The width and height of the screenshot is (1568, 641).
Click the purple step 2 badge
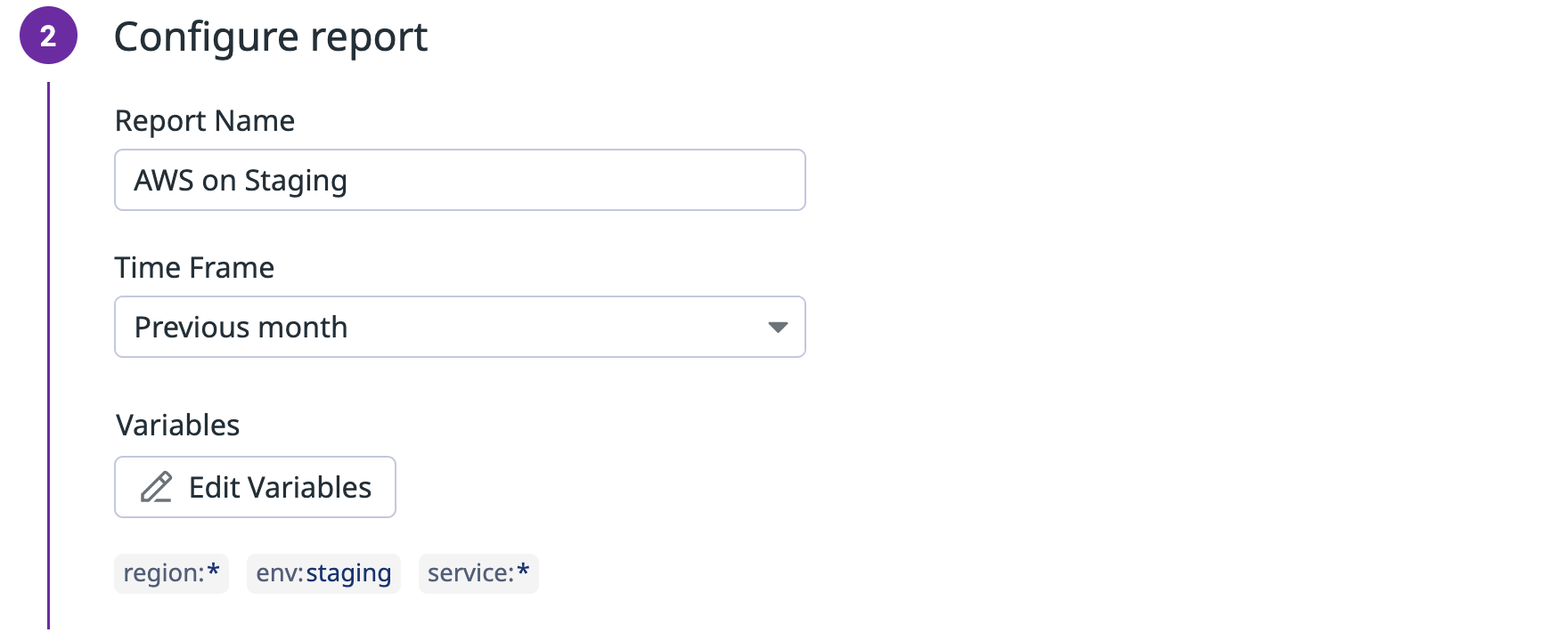pyautogui.click(x=48, y=36)
